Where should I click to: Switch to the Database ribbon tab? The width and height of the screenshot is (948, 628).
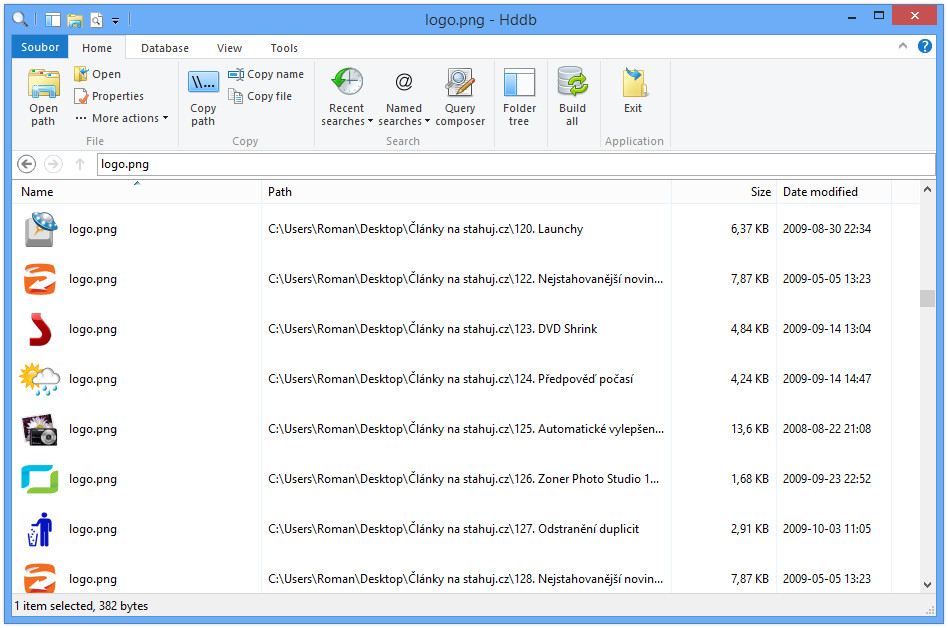pyautogui.click(x=164, y=48)
